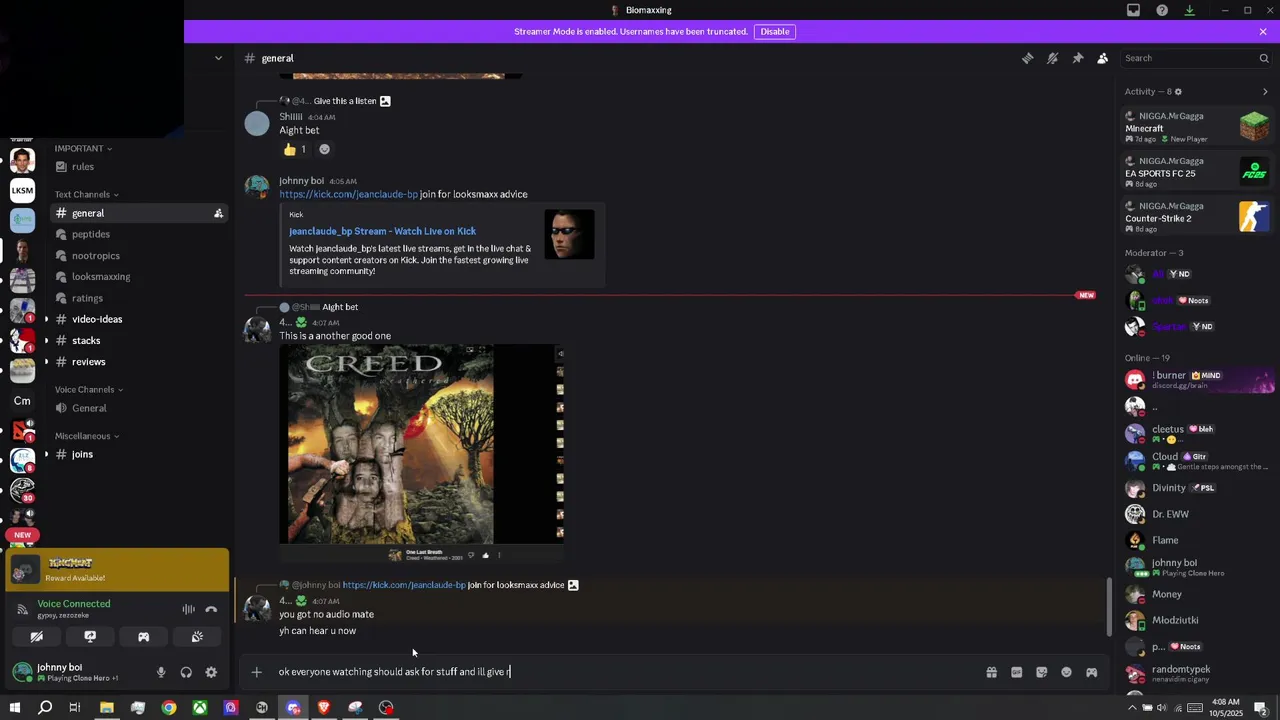
Task: Expand the Activity panel chevron
Action: 1265,91
